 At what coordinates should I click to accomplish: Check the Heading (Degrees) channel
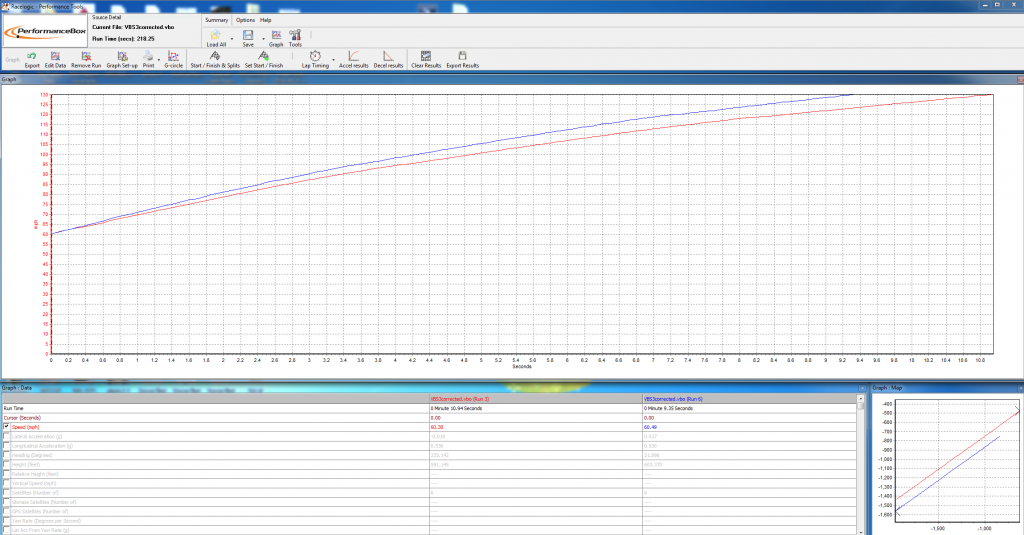point(7,455)
